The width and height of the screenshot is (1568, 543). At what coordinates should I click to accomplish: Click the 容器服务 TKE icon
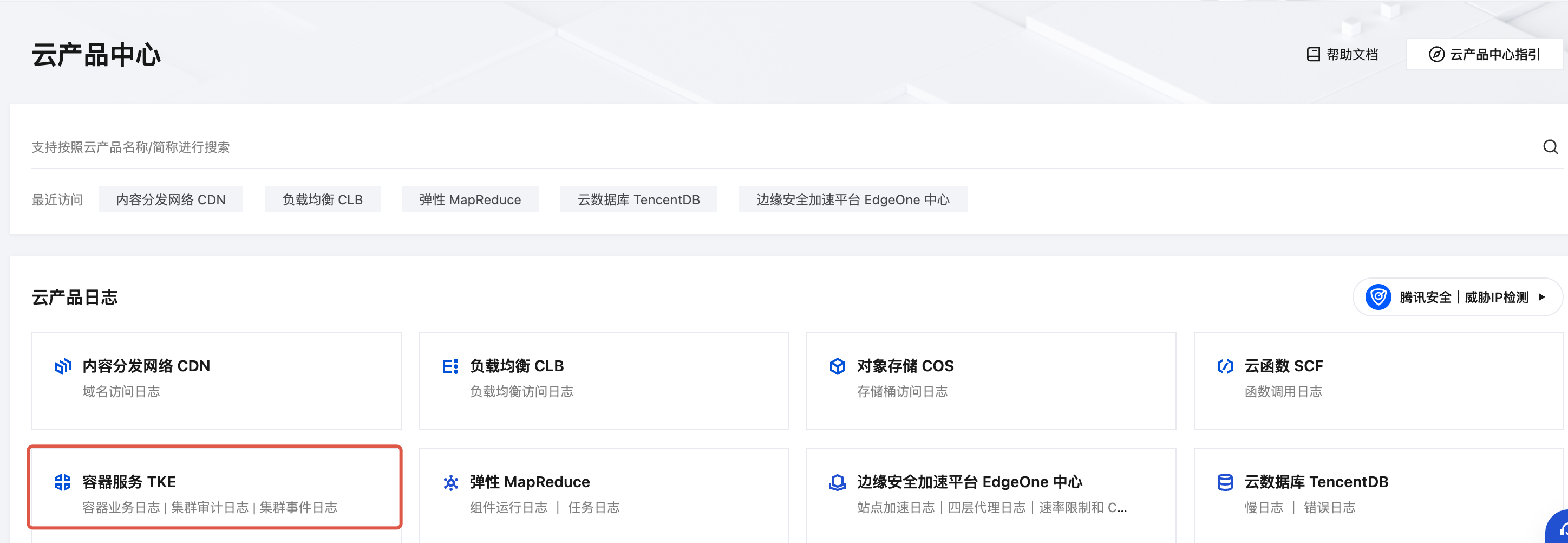(x=63, y=482)
